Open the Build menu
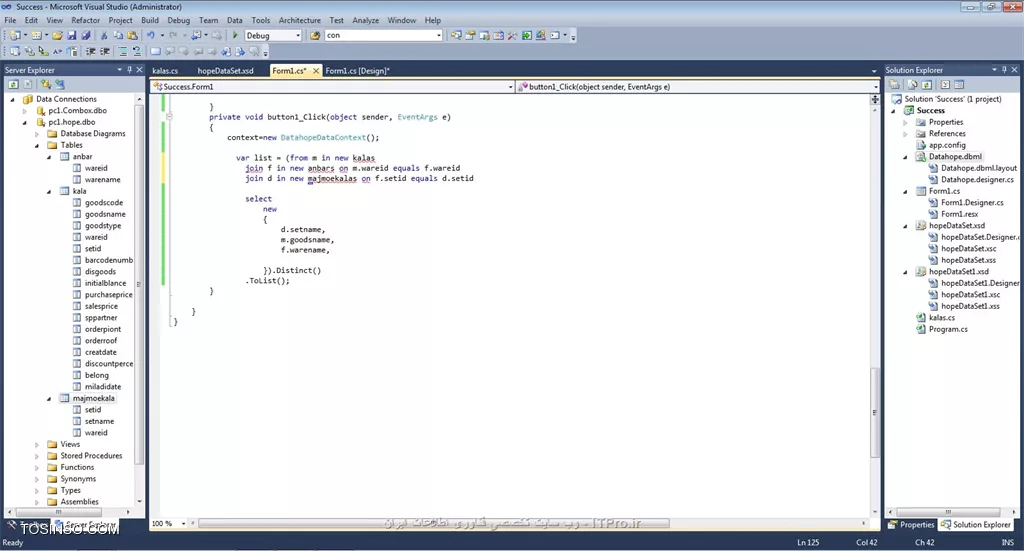 (x=150, y=20)
